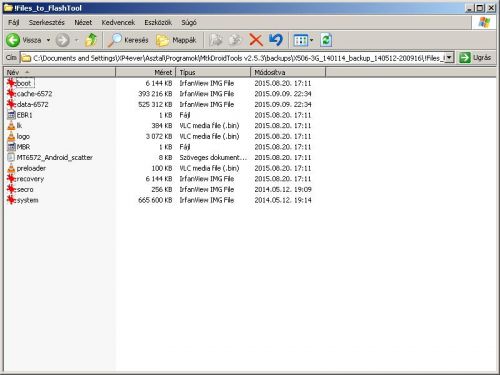
Task: Click the size value 256 KB
Action: pos(162,189)
